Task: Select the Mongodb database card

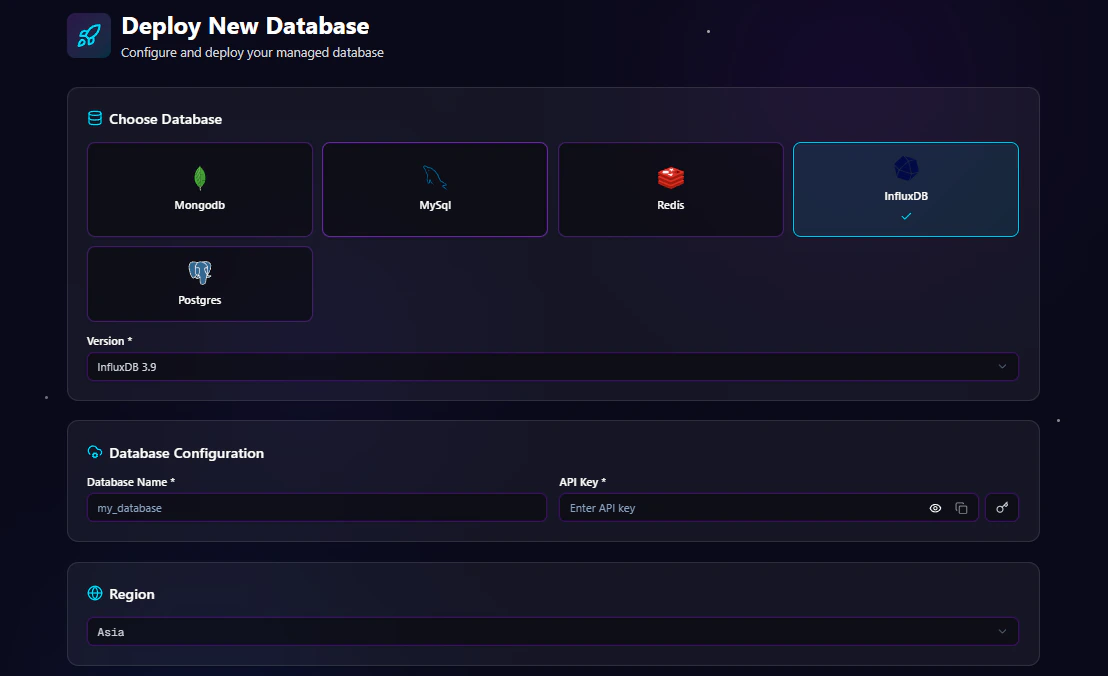Action: (200, 189)
